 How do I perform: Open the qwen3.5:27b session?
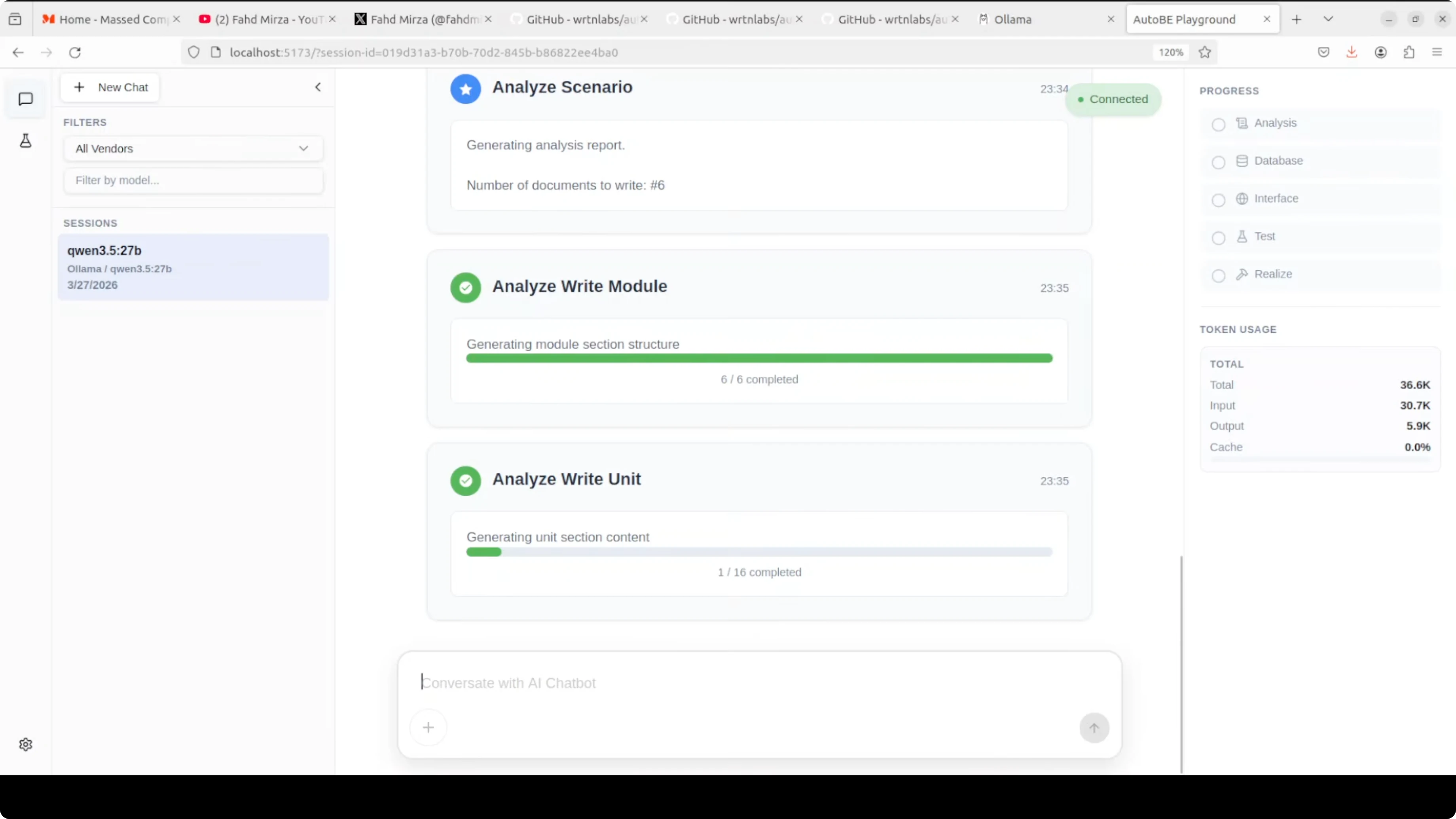(x=193, y=267)
